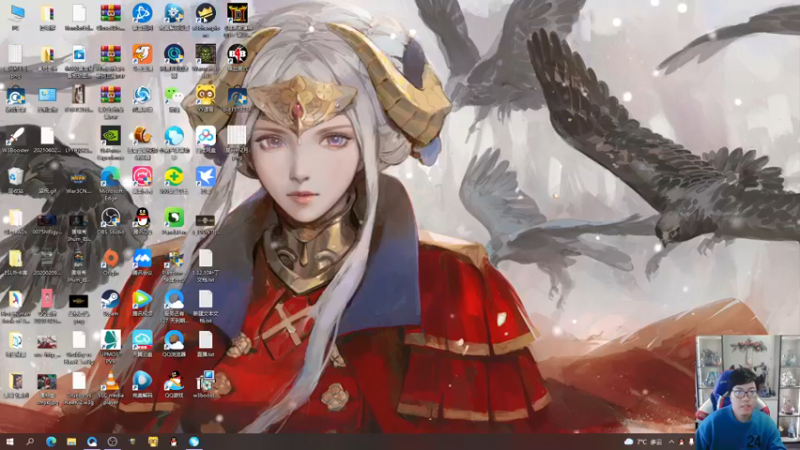
Task: Launch W3Booster rocket shortcut
Action: point(16,136)
